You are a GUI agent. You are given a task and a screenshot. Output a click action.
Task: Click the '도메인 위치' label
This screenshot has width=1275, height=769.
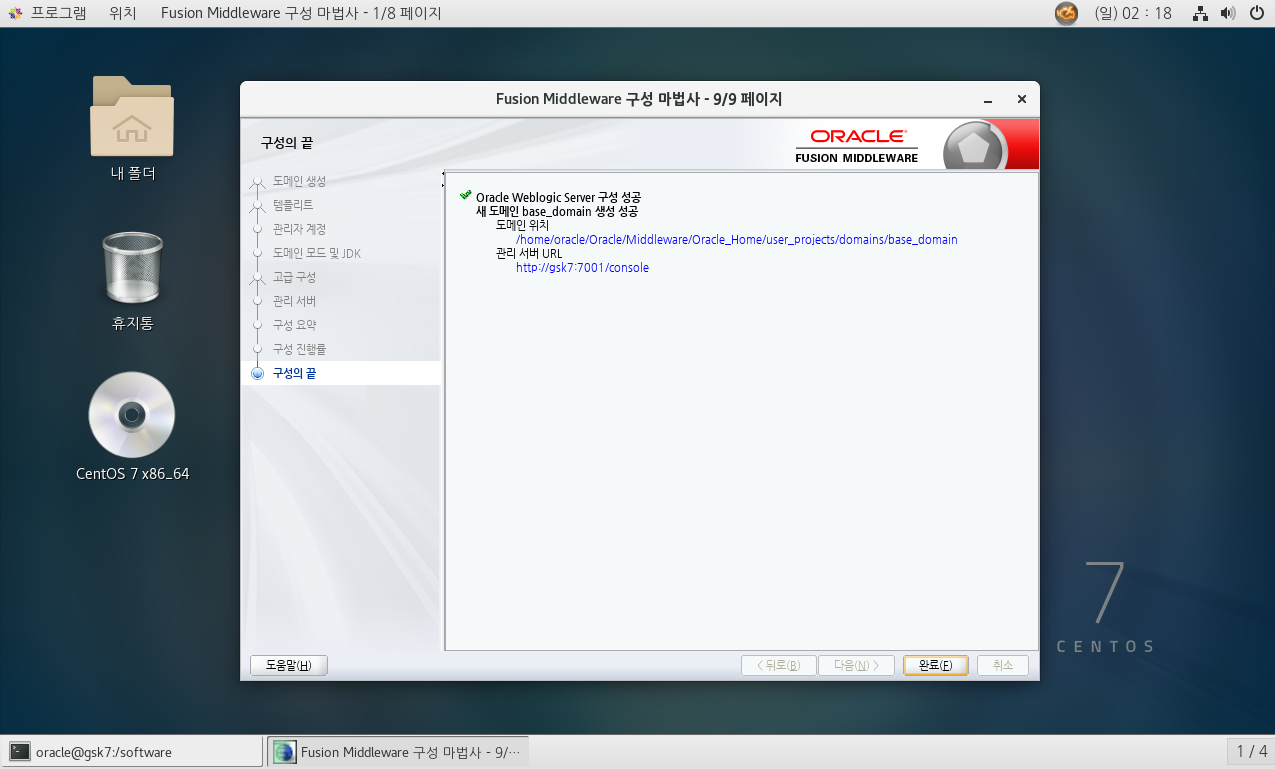pyautogui.click(x=522, y=226)
